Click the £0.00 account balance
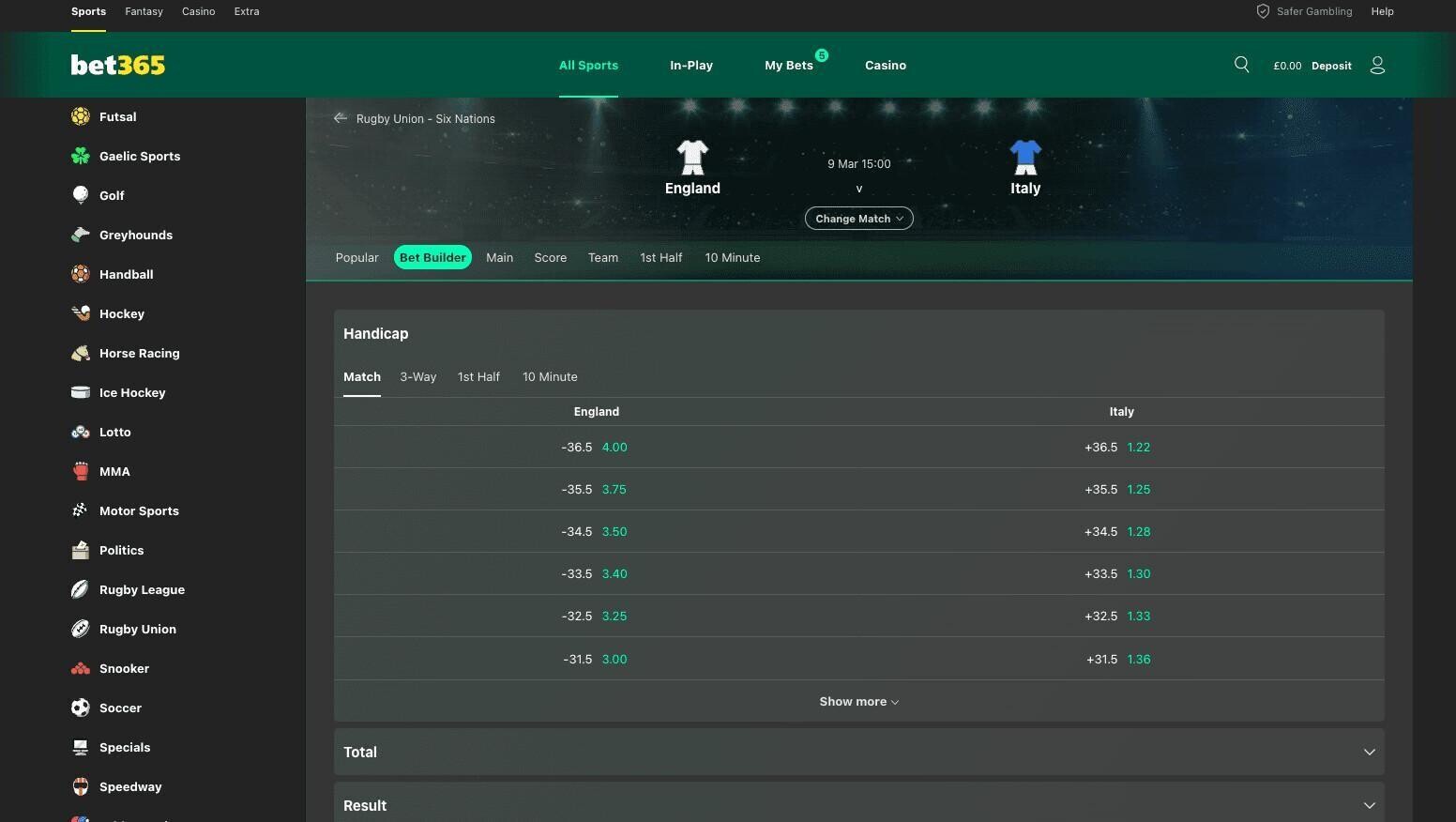The height and width of the screenshot is (822, 1456). [x=1287, y=66]
